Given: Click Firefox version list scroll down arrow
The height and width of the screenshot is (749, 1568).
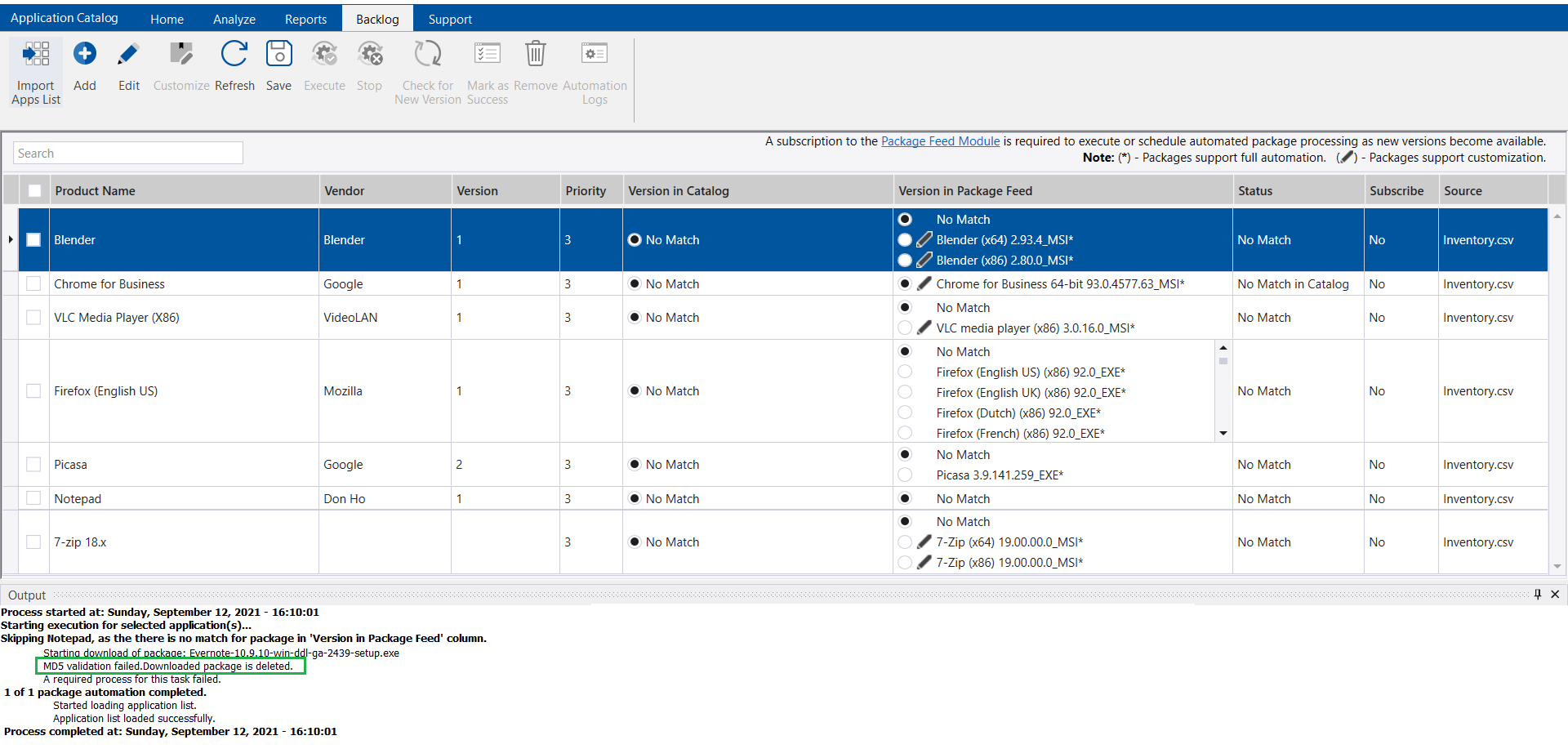Looking at the screenshot, I should 1223,433.
